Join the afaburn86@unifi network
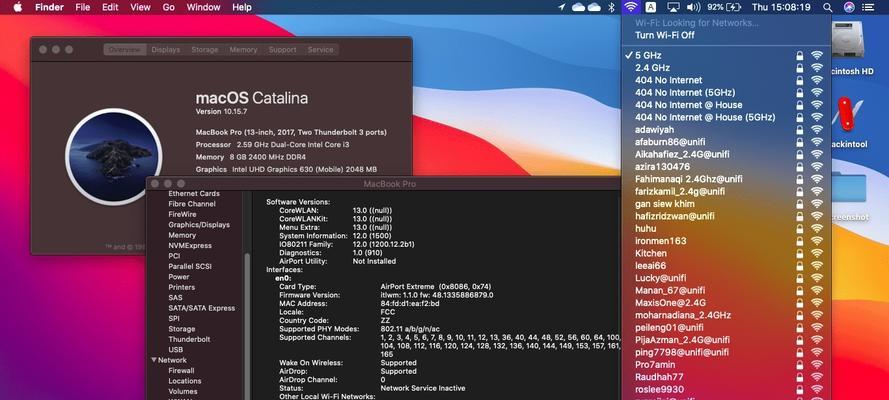 [726, 142]
